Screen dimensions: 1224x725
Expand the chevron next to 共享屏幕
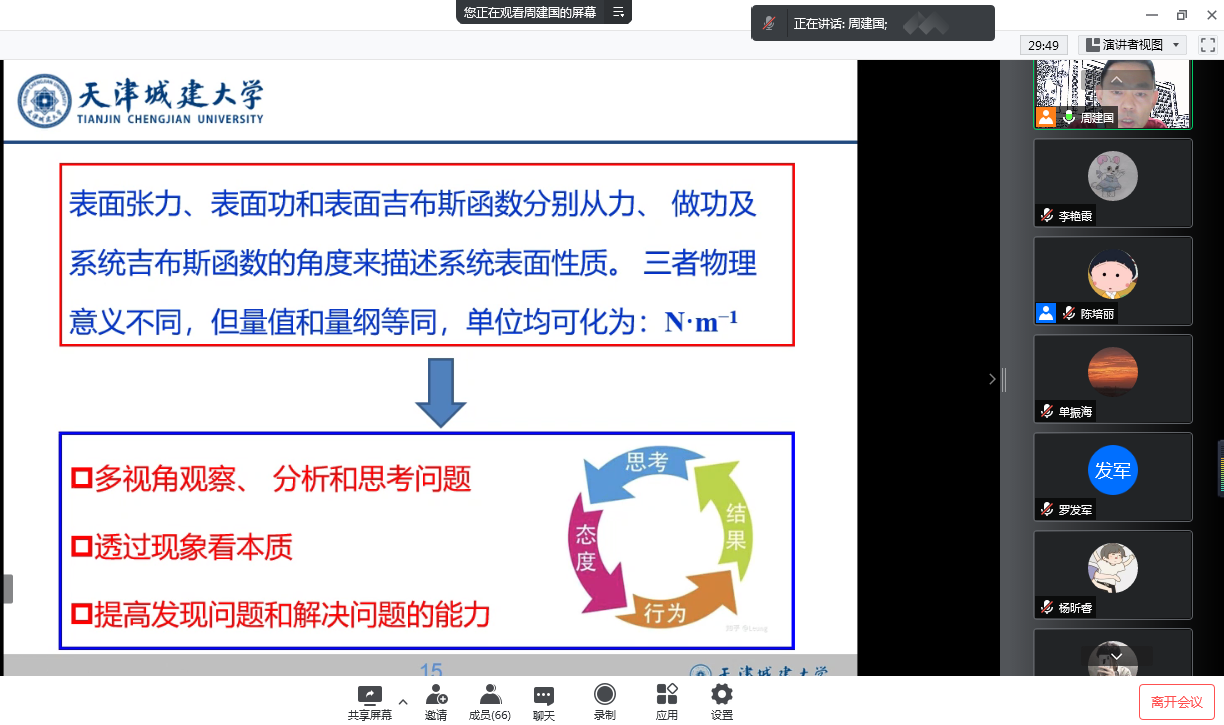[403, 701]
